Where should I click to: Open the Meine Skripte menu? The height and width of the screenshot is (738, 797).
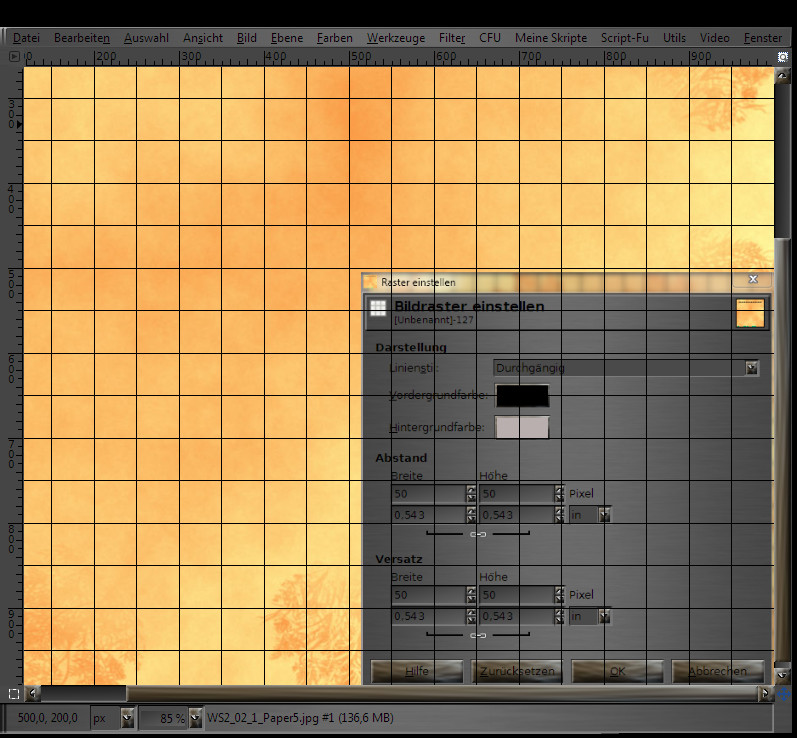point(550,38)
